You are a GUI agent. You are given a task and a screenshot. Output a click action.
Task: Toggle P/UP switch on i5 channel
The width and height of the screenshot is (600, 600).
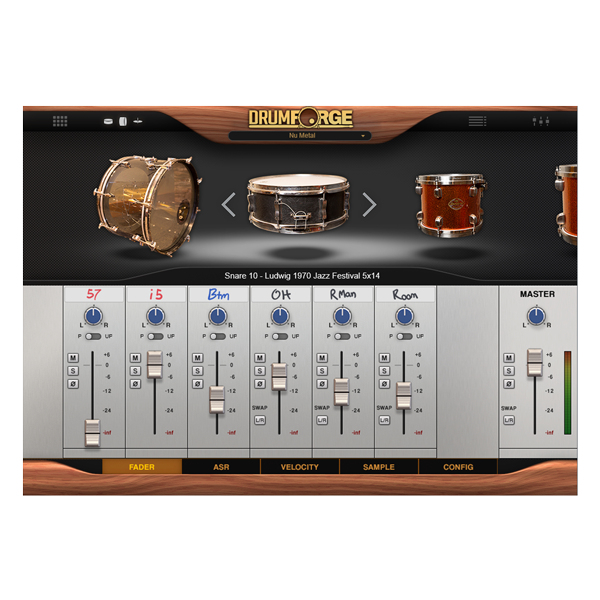pos(155,336)
